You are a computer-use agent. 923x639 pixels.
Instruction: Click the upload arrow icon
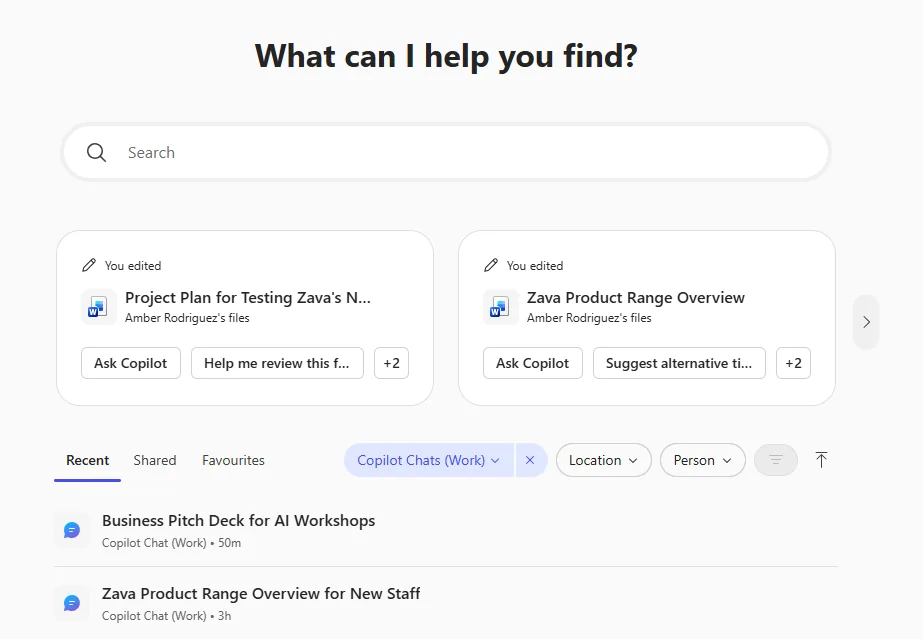tap(821, 460)
